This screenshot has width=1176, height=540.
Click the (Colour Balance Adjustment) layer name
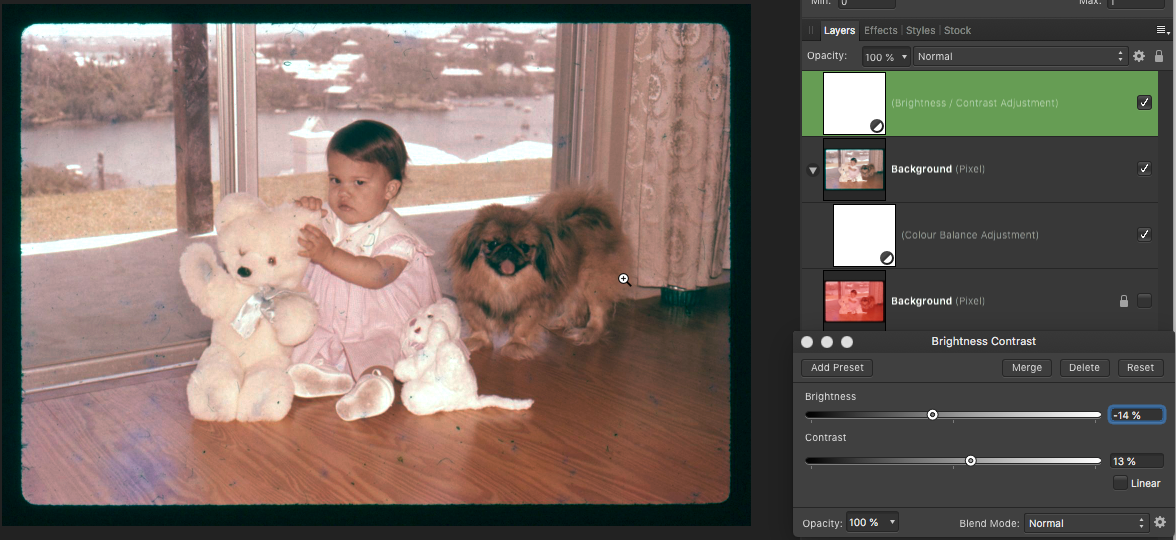(970, 235)
